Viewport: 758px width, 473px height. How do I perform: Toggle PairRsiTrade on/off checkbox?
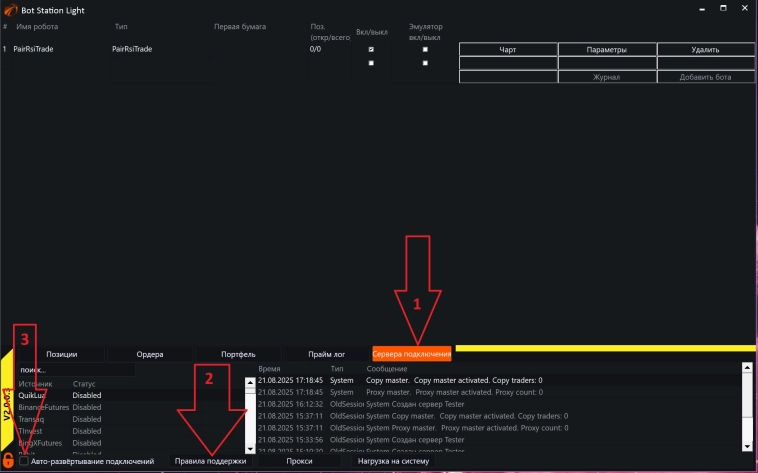tap(372, 49)
